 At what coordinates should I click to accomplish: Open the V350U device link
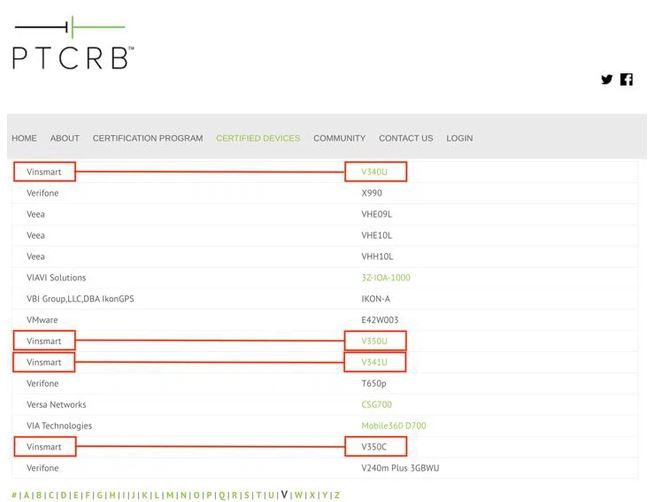point(374,341)
